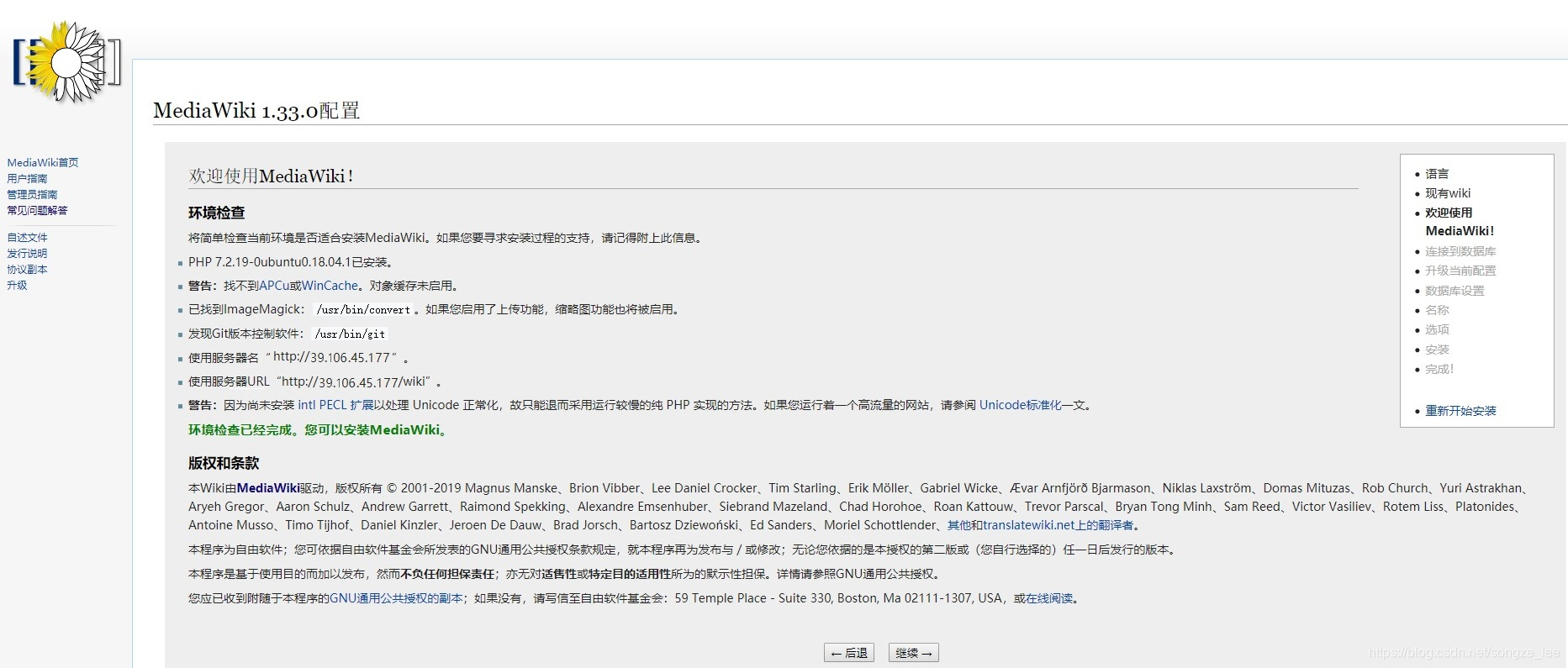Click the server URL http://39.106.45.177/wiki text
Screen dimensions: 1568x668
356,381
